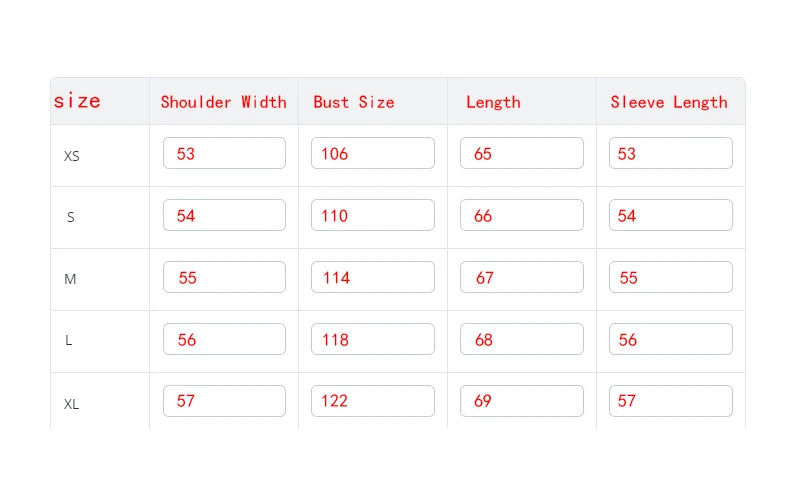Screen dimensions: 800x497
Task: Click the M Sleeve Length input field
Action: pyautogui.click(x=671, y=277)
